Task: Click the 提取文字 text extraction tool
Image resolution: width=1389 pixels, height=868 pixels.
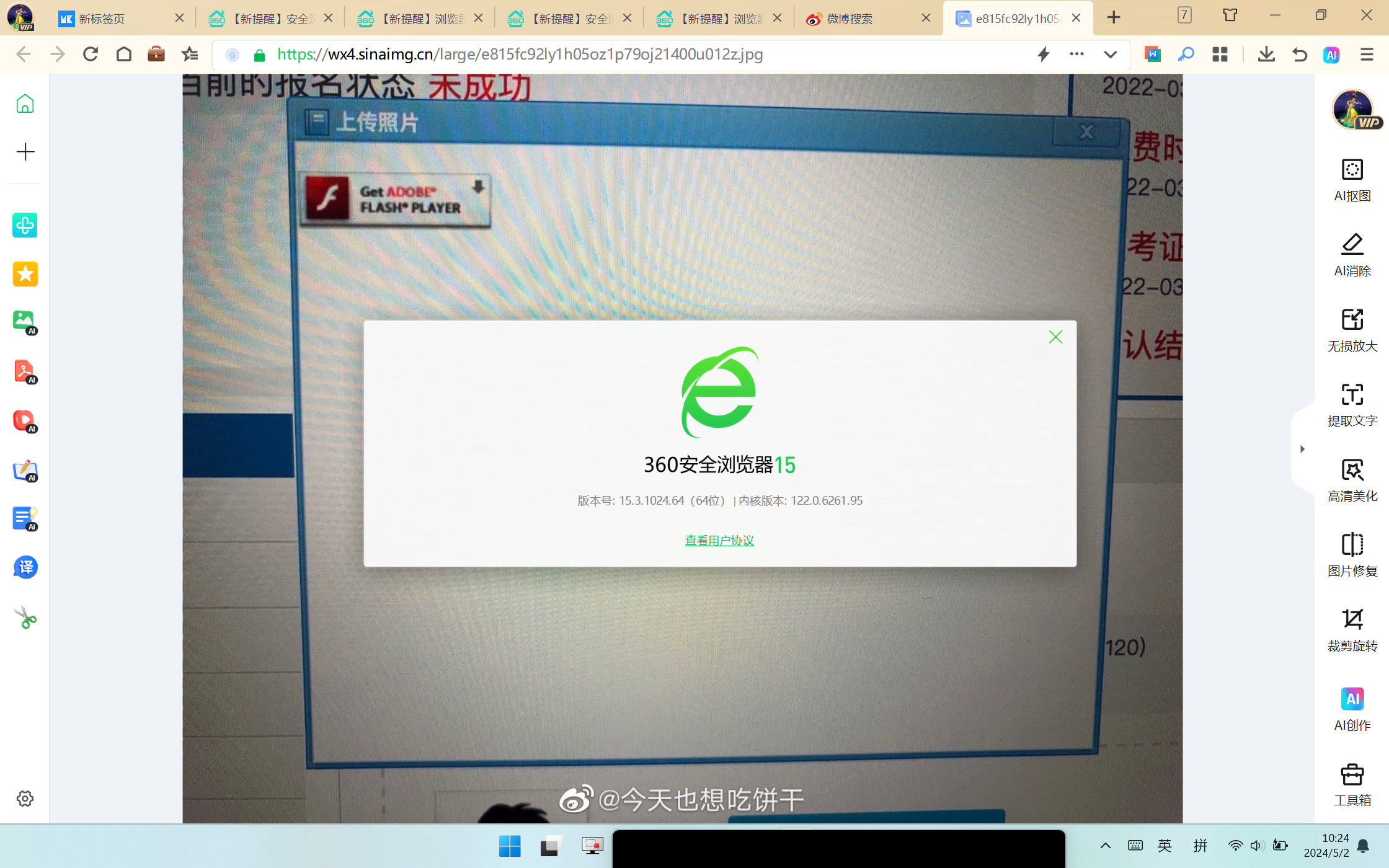Action: tap(1352, 405)
